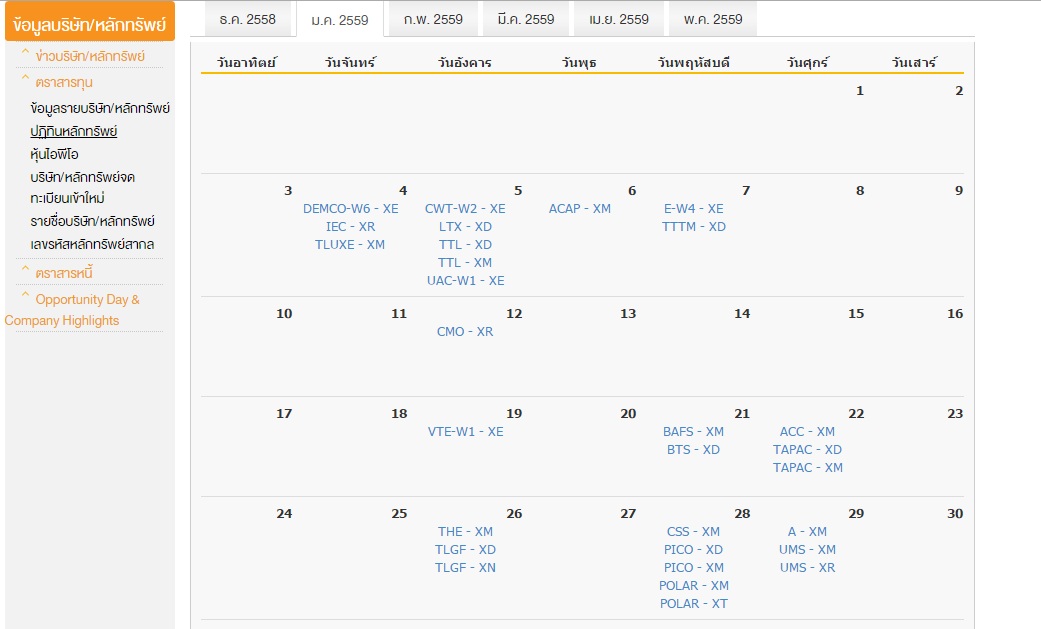
Task: Open the ปฏิทินหลักทรัพย์ sidebar link
Action: click(x=74, y=132)
